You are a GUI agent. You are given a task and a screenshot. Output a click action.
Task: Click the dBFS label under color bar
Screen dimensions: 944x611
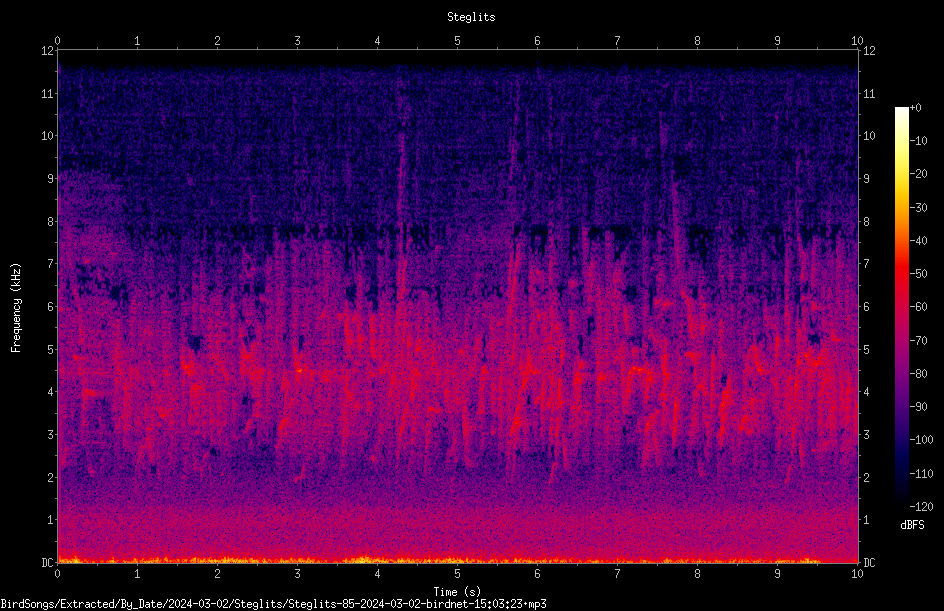(x=912, y=525)
